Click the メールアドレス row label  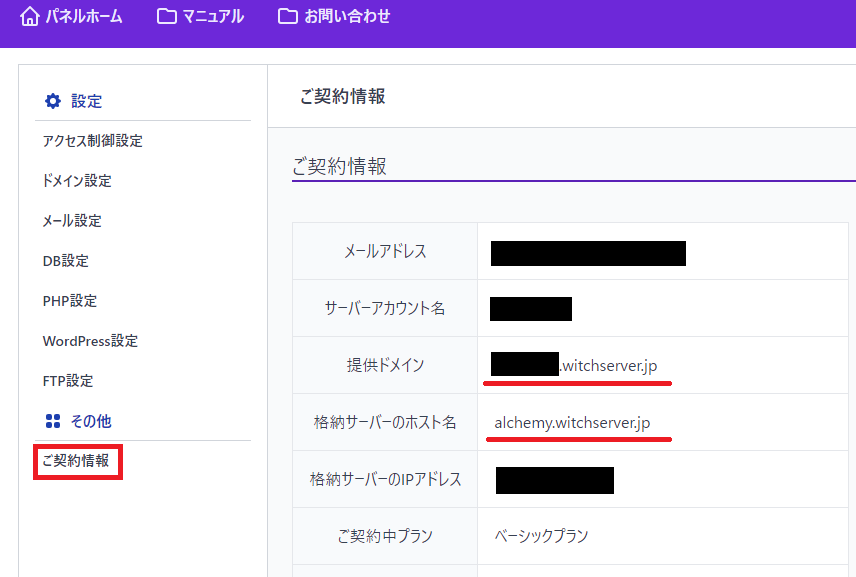click(x=385, y=251)
